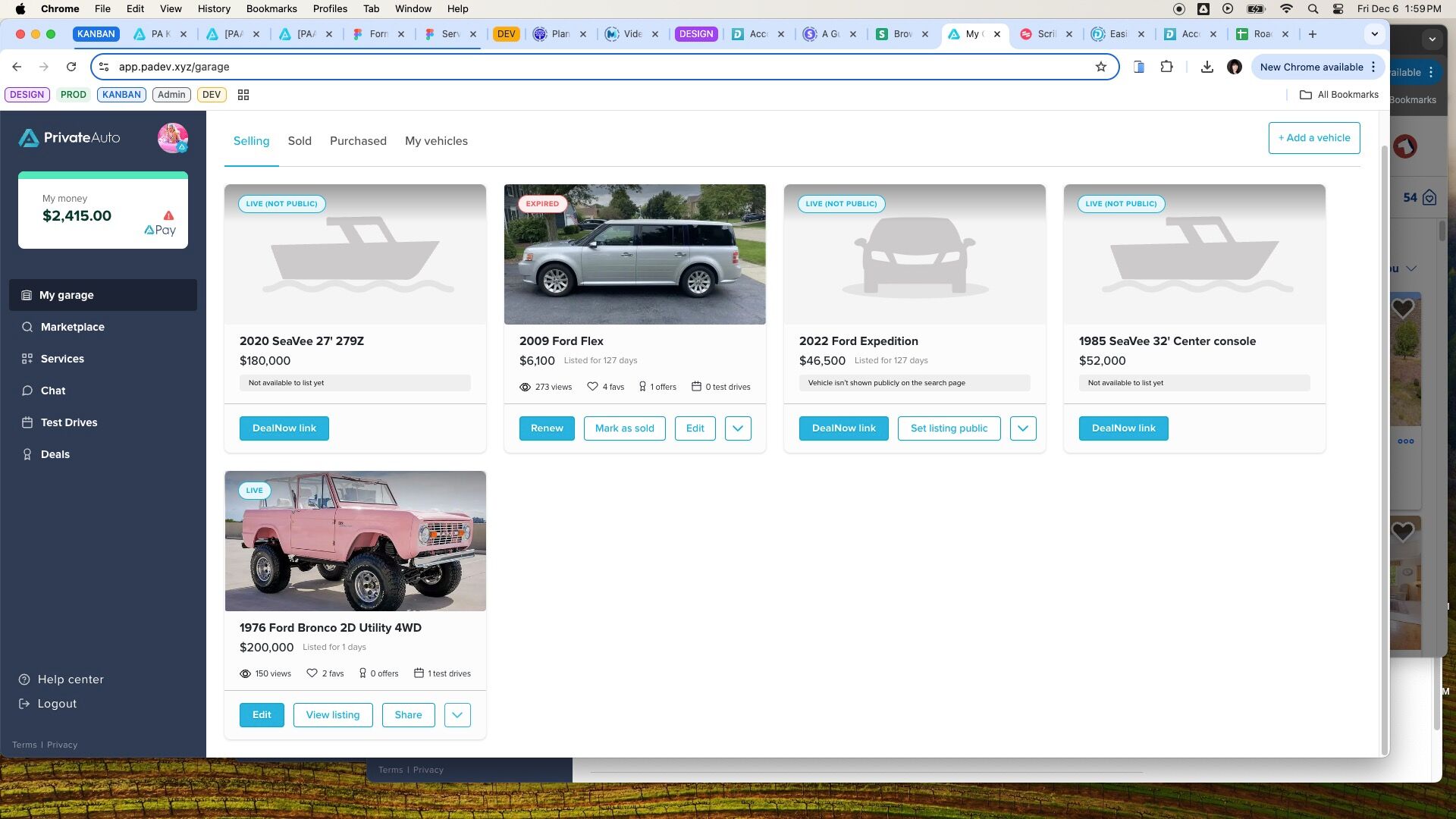Open the Bookmarks menu in menu bar
This screenshot has height=819, width=1456.
click(271, 8)
